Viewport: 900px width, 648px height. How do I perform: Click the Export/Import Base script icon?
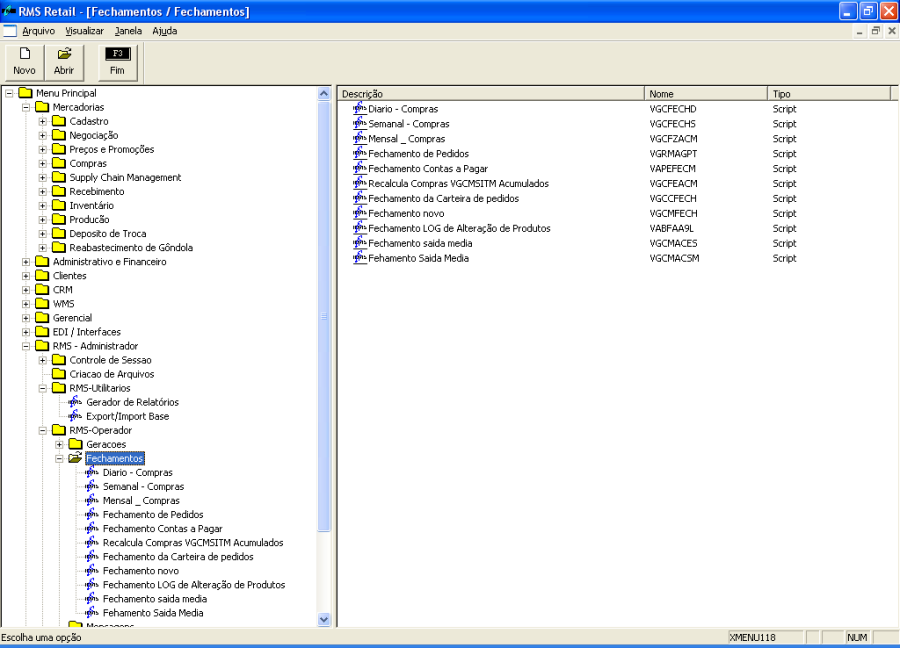tap(75, 416)
